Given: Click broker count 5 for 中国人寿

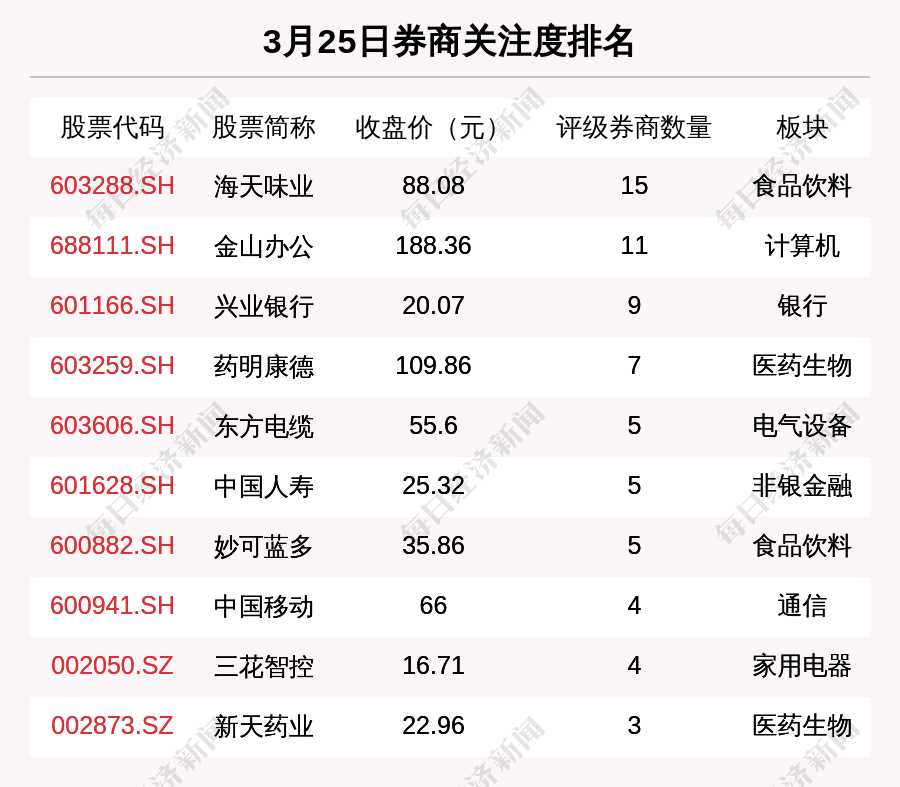Looking at the screenshot, I should pyautogui.click(x=634, y=486).
